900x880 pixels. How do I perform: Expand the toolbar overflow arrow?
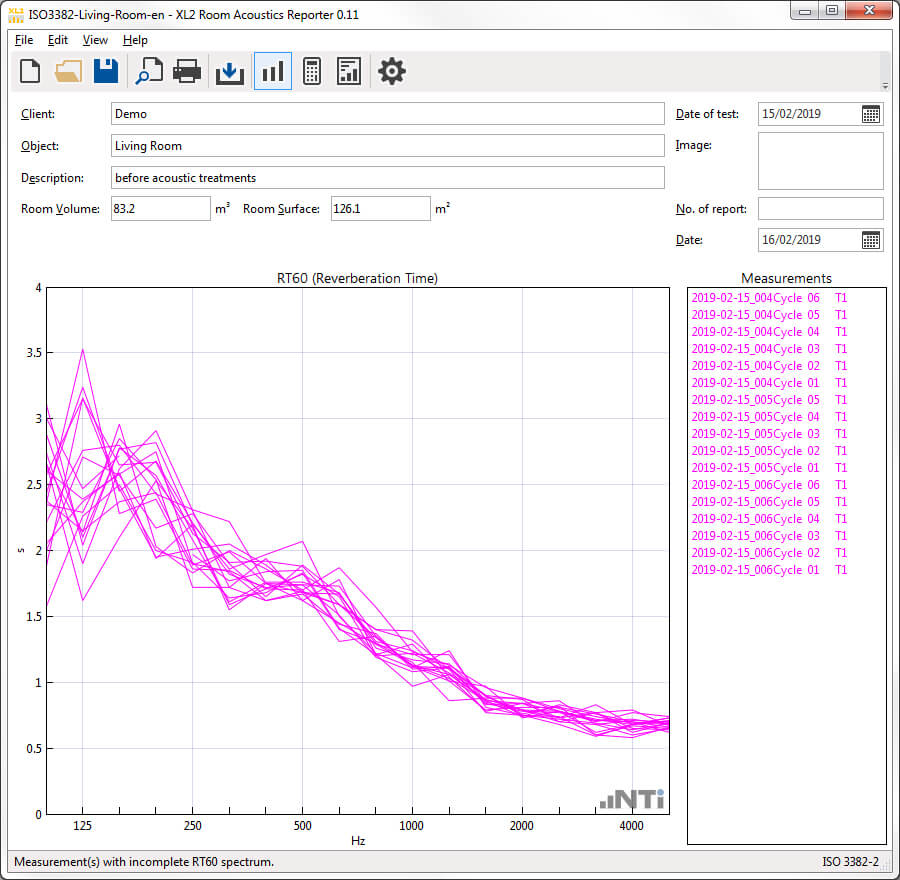884,86
